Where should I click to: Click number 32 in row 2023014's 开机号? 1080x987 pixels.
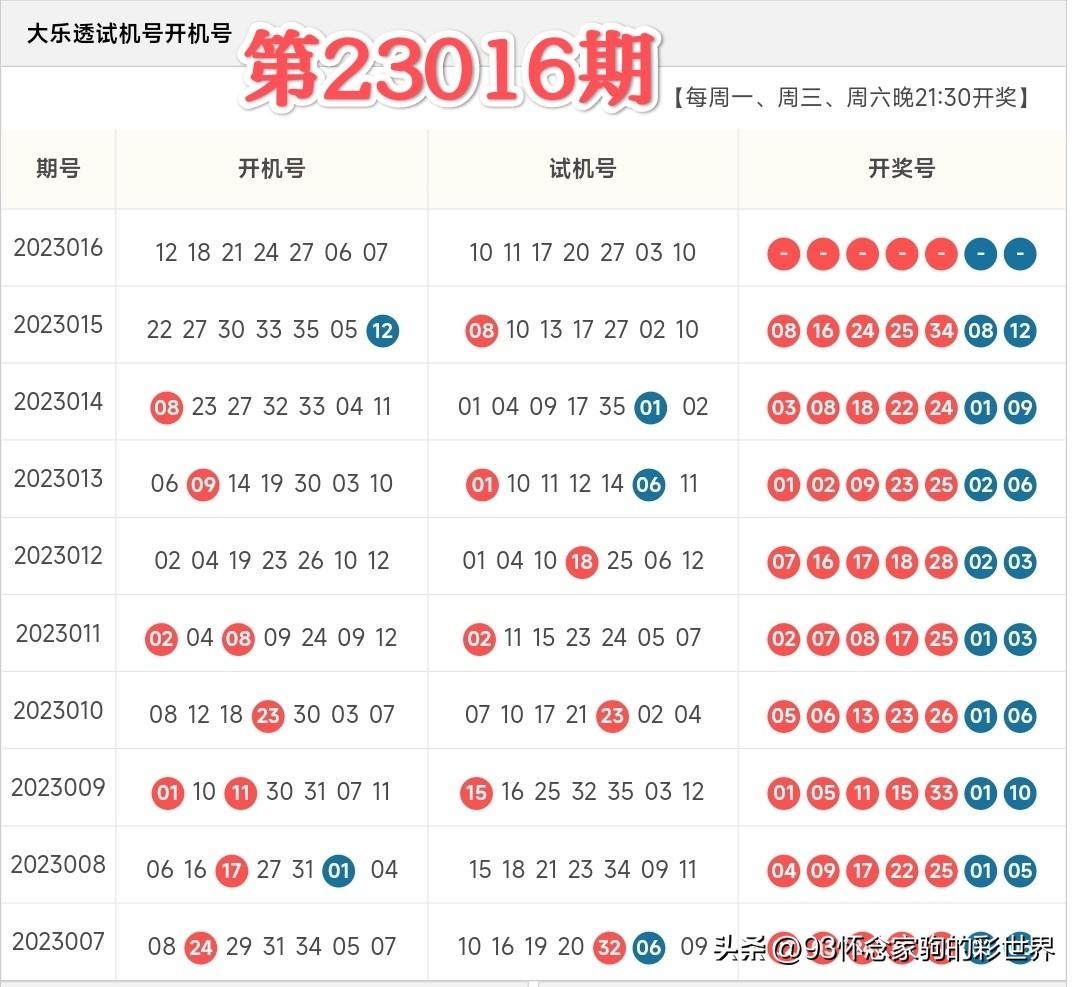click(x=275, y=407)
